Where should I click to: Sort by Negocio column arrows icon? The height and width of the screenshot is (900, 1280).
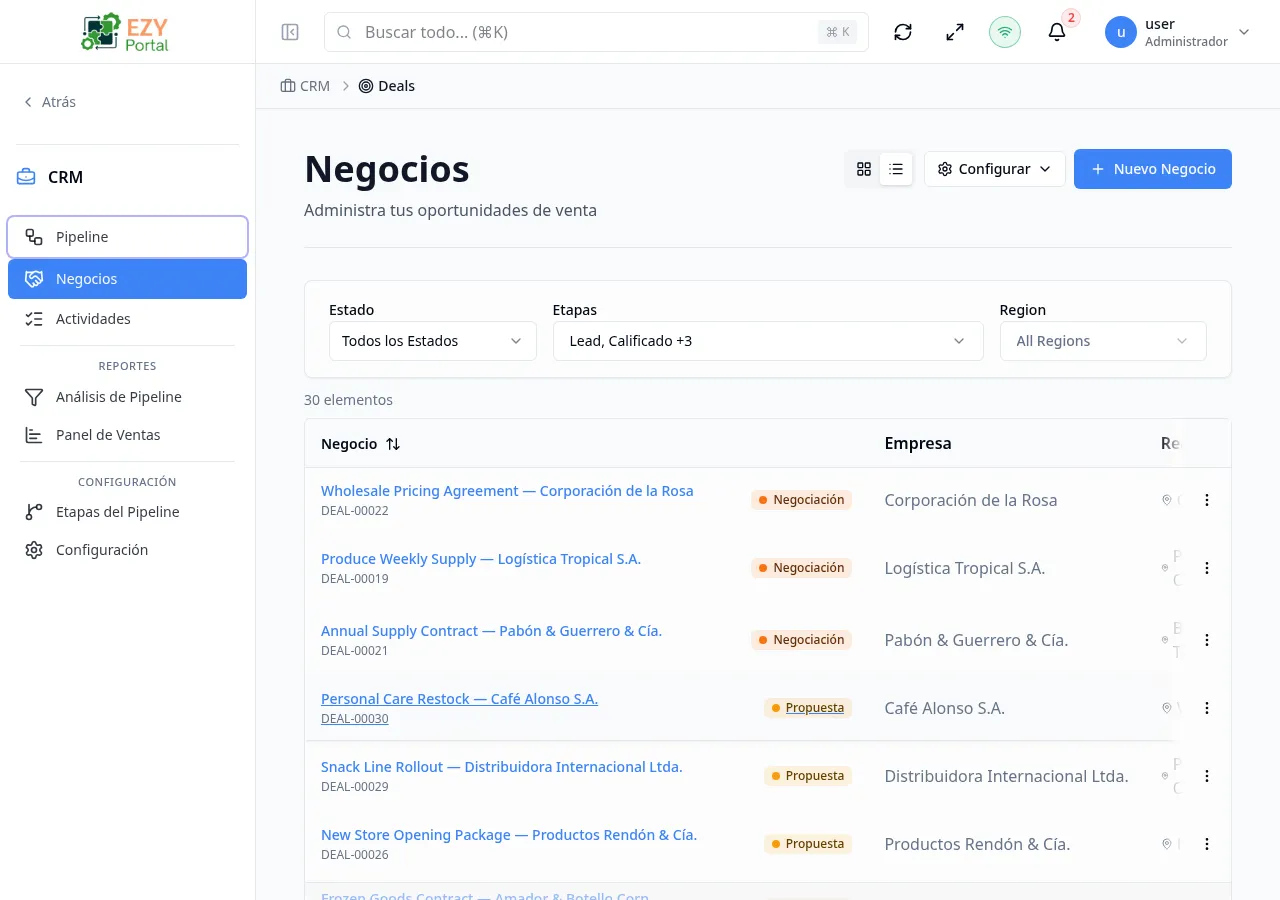pyautogui.click(x=393, y=444)
